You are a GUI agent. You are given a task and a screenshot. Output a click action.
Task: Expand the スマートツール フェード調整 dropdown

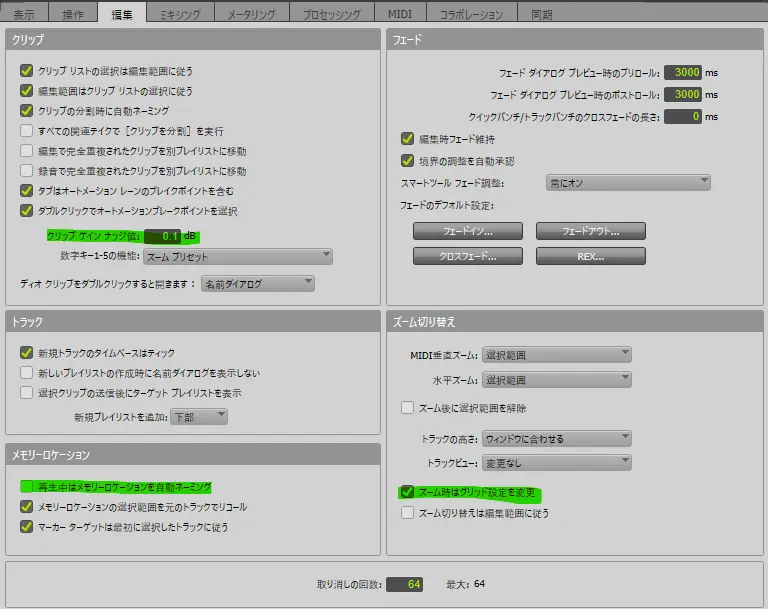tap(627, 183)
